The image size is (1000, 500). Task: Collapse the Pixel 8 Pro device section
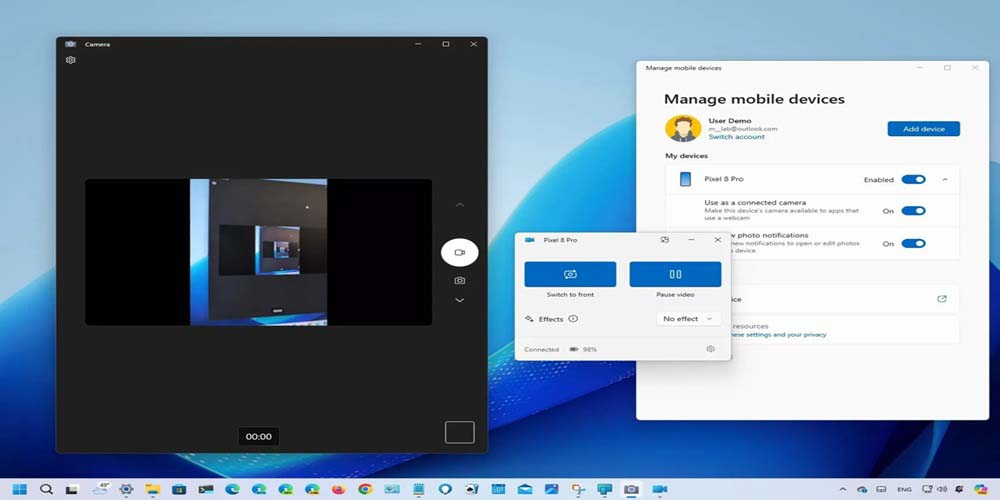(x=945, y=180)
